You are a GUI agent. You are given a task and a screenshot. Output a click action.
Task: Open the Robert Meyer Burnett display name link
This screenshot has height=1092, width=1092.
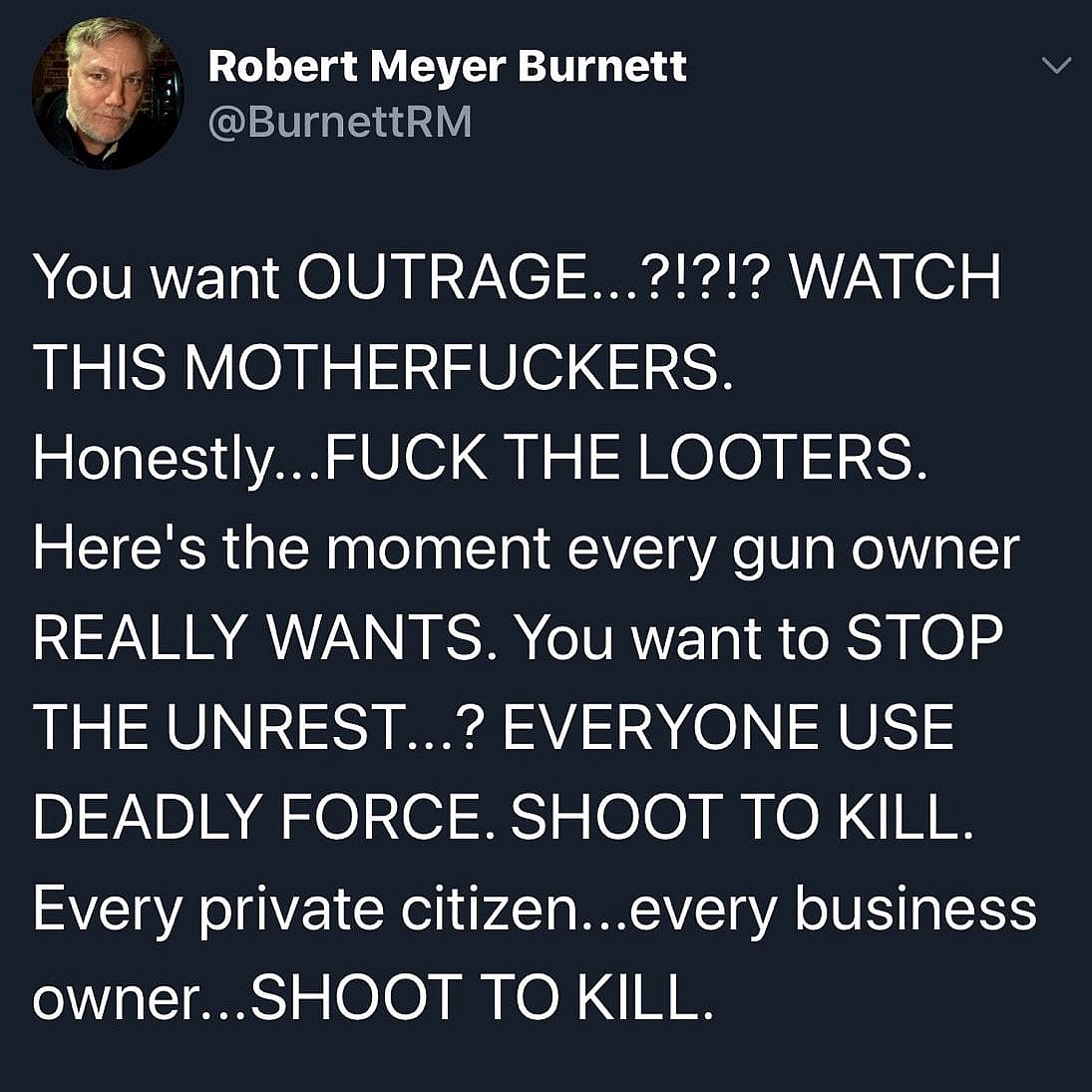point(447,67)
